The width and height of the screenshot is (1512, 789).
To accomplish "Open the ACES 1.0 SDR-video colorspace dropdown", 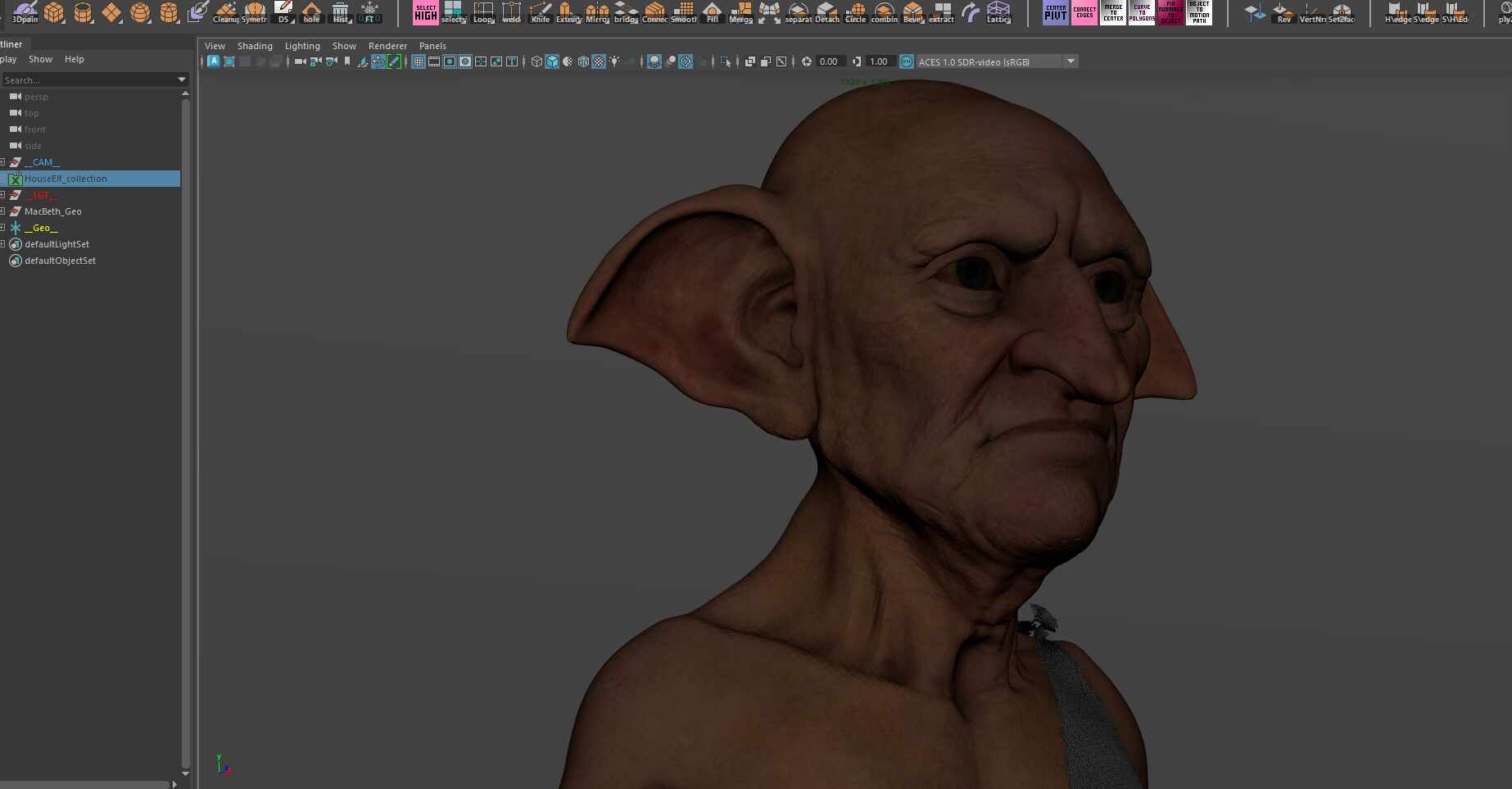I will pos(1071,61).
